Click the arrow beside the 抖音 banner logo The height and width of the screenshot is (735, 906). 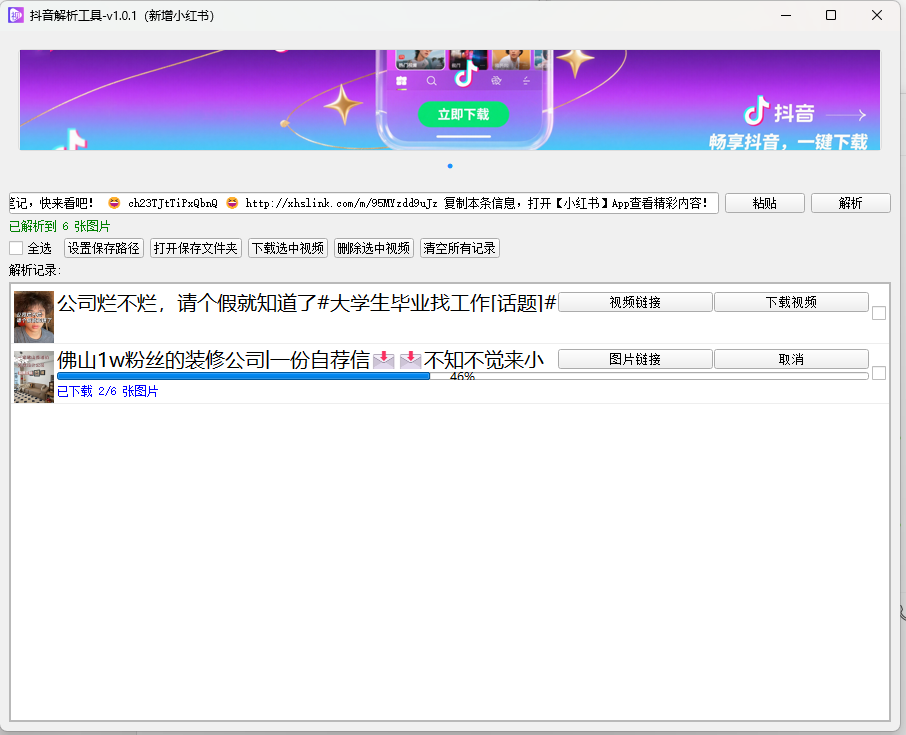846,115
